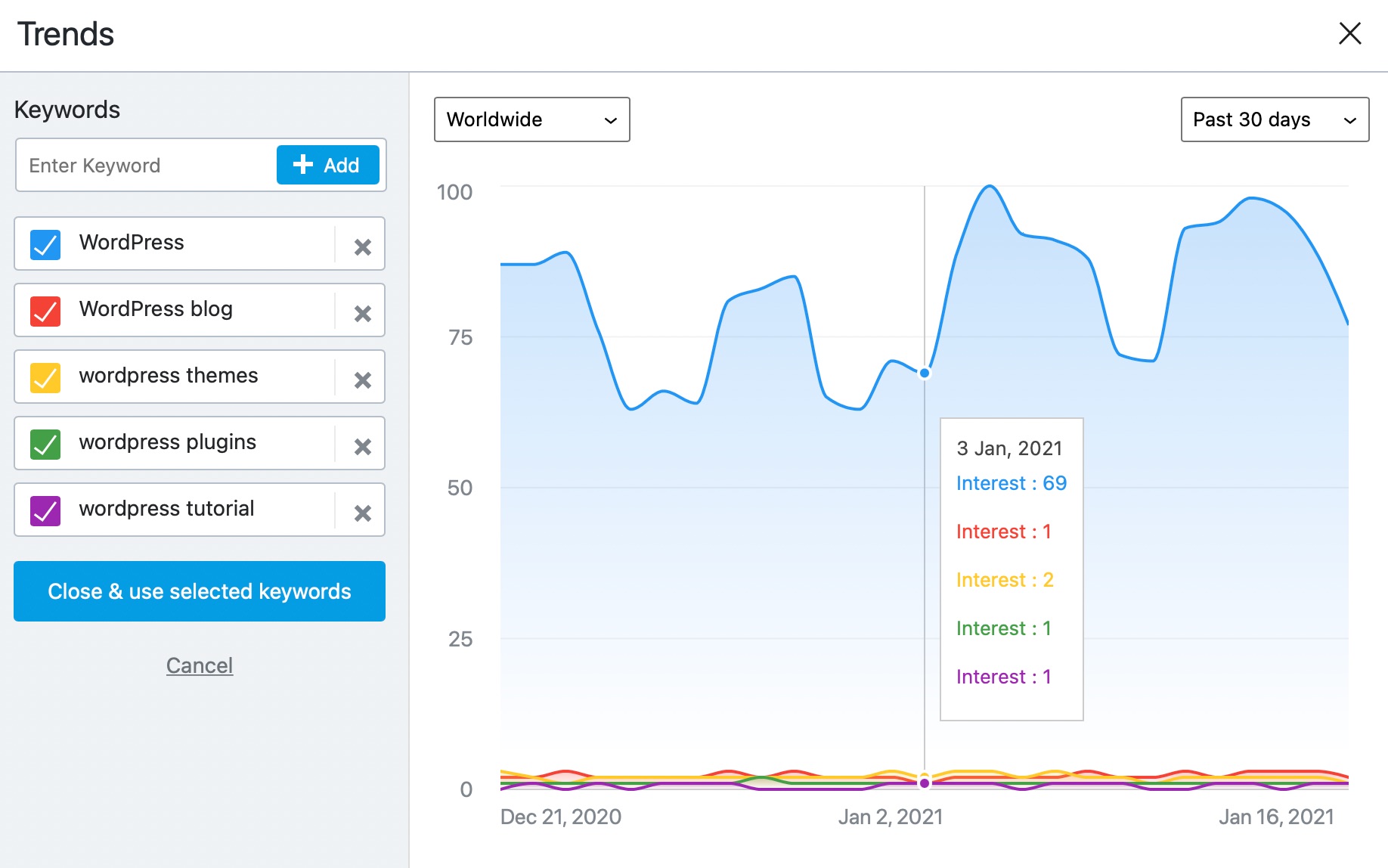Disable the green "wordpress plugins" checkbox
Screen dimensions: 1388x868
click(45, 443)
